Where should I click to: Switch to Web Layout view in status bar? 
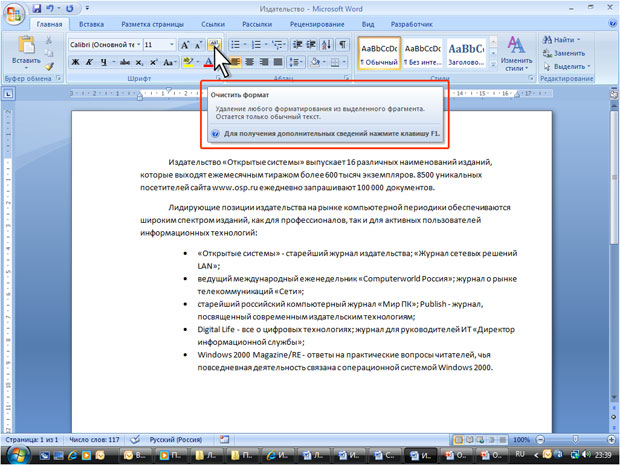[x=480, y=440]
